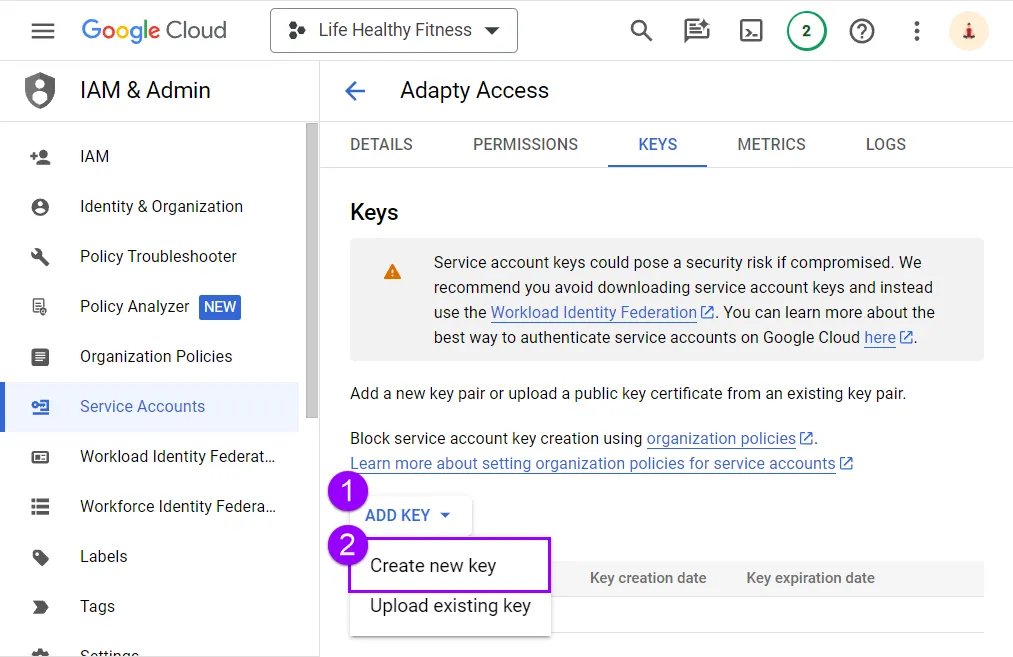Image resolution: width=1013 pixels, height=657 pixels.
Task: Click the Google Cloud logo
Action: [x=153, y=31]
